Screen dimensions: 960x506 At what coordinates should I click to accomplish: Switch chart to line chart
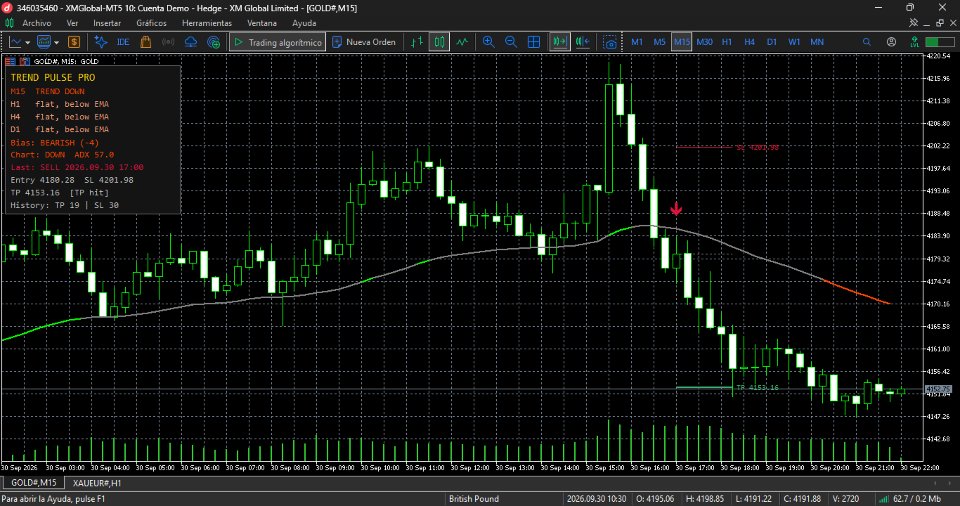[x=462, y=42]
